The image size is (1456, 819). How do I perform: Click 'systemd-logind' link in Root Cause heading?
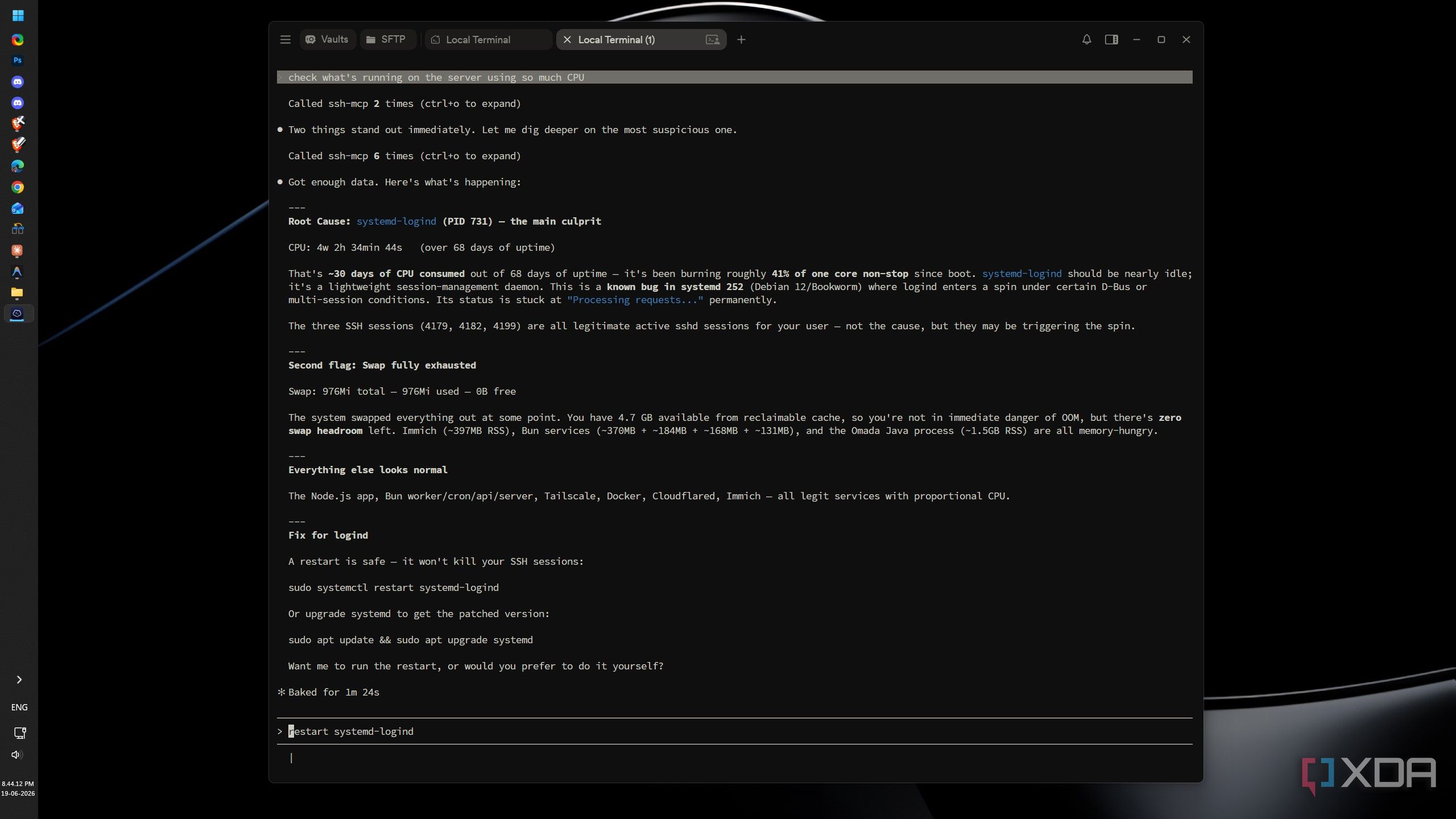(x=396, y=221)
